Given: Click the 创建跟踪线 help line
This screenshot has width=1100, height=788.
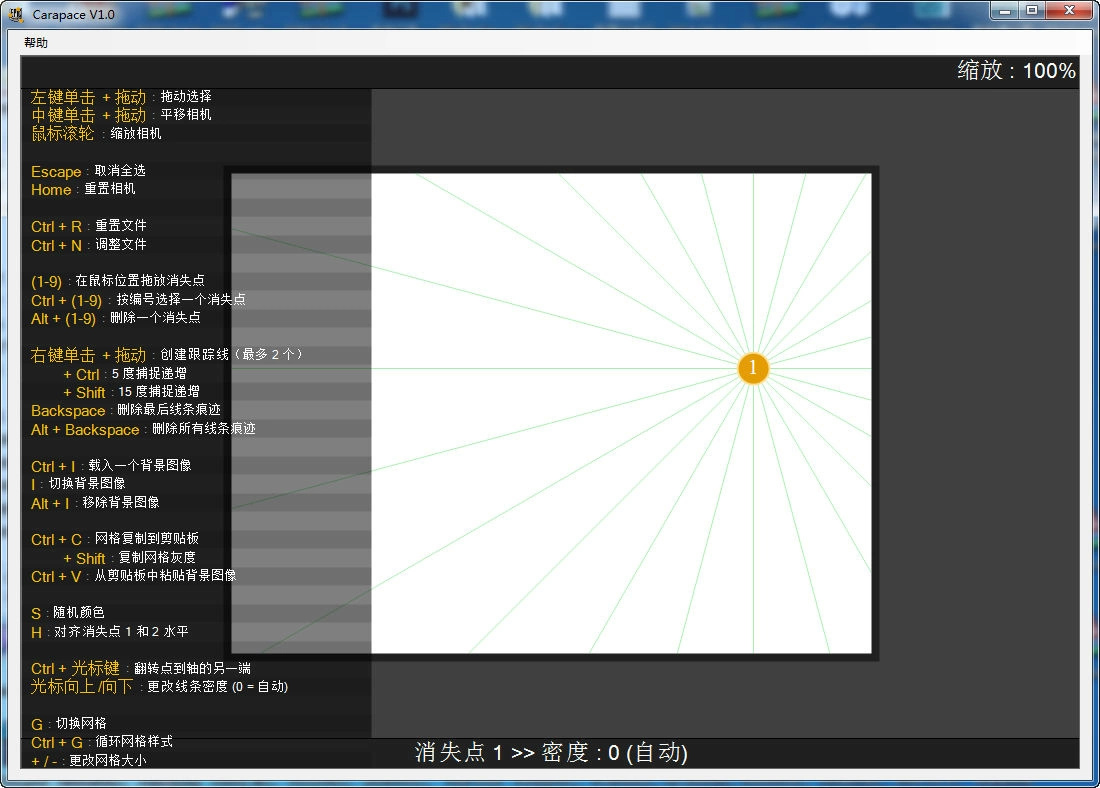Looking at the screenshot, I should [166, 354].
